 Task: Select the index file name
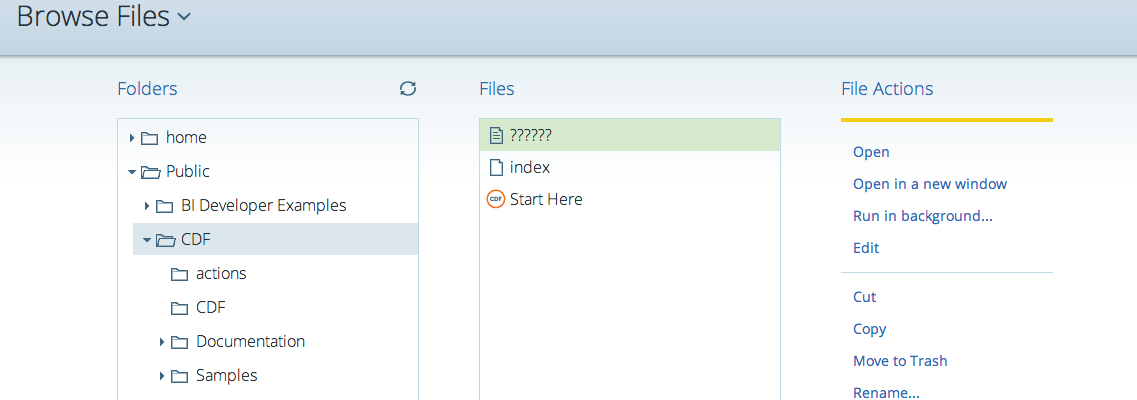pyautogui.click(x=530, y=167)
